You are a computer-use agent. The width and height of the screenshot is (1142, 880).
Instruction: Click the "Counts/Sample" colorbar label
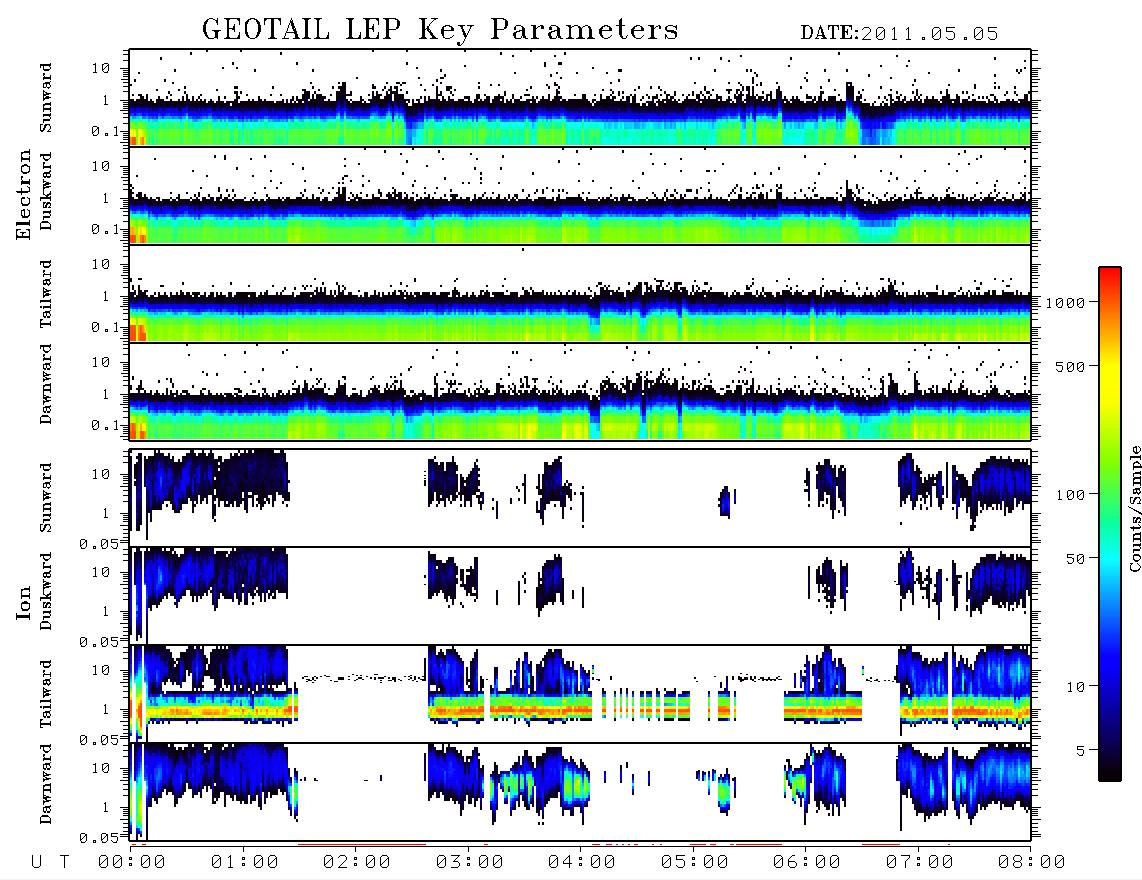pyautogui.click(x=1134, y=508)
